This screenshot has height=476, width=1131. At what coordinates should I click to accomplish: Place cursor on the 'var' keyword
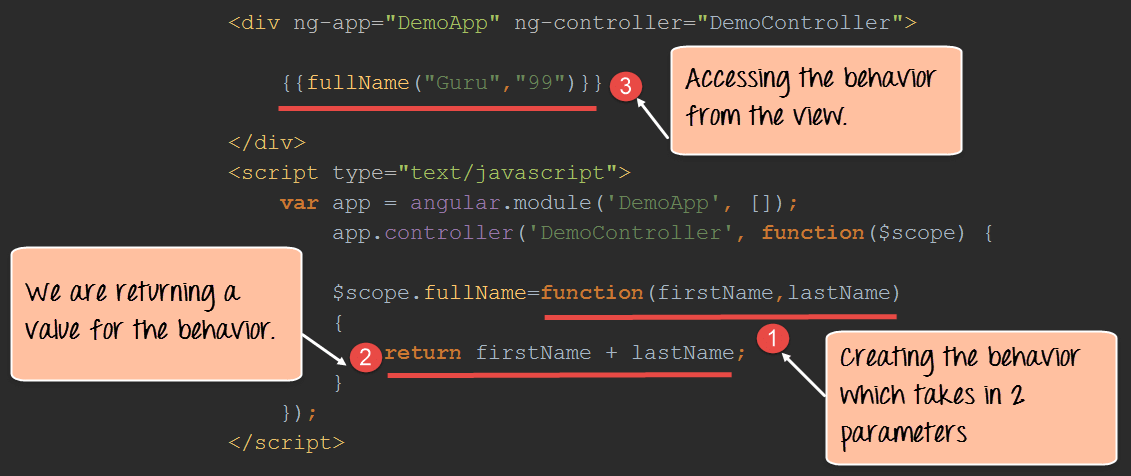pos(299,202)
